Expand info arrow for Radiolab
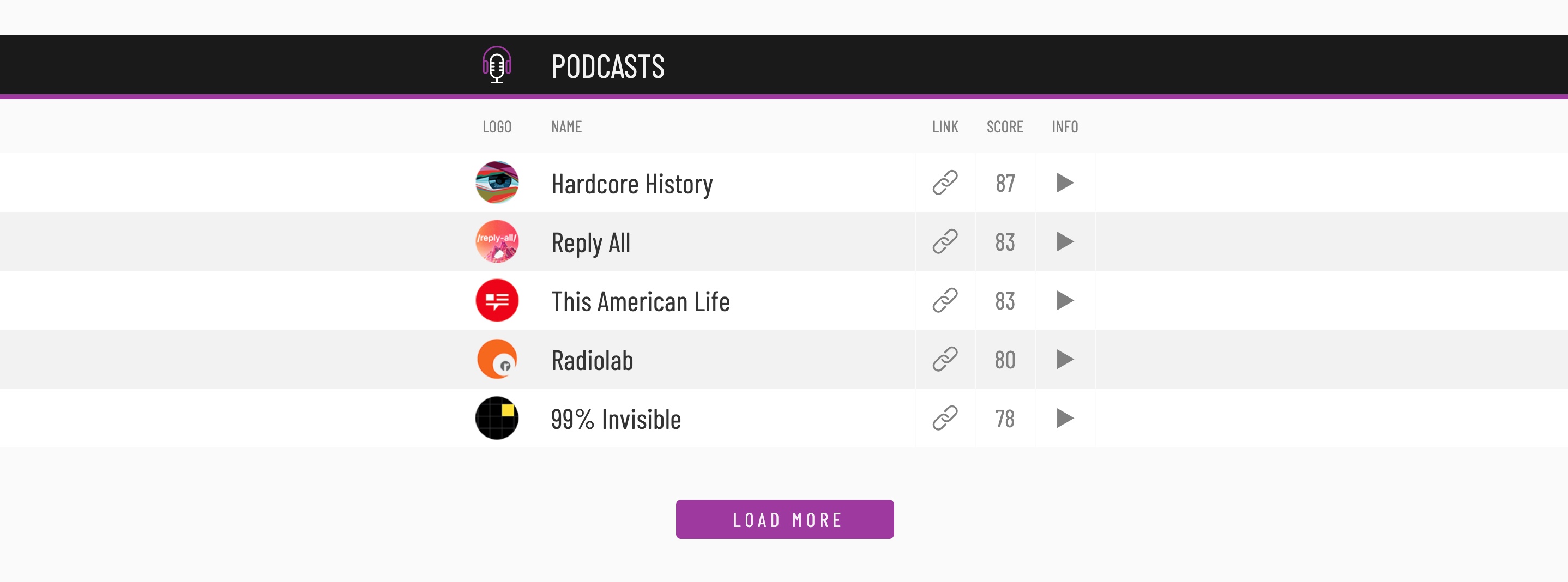The height and width of the screenshot is (582, 1568). (x=1065, y=360)
